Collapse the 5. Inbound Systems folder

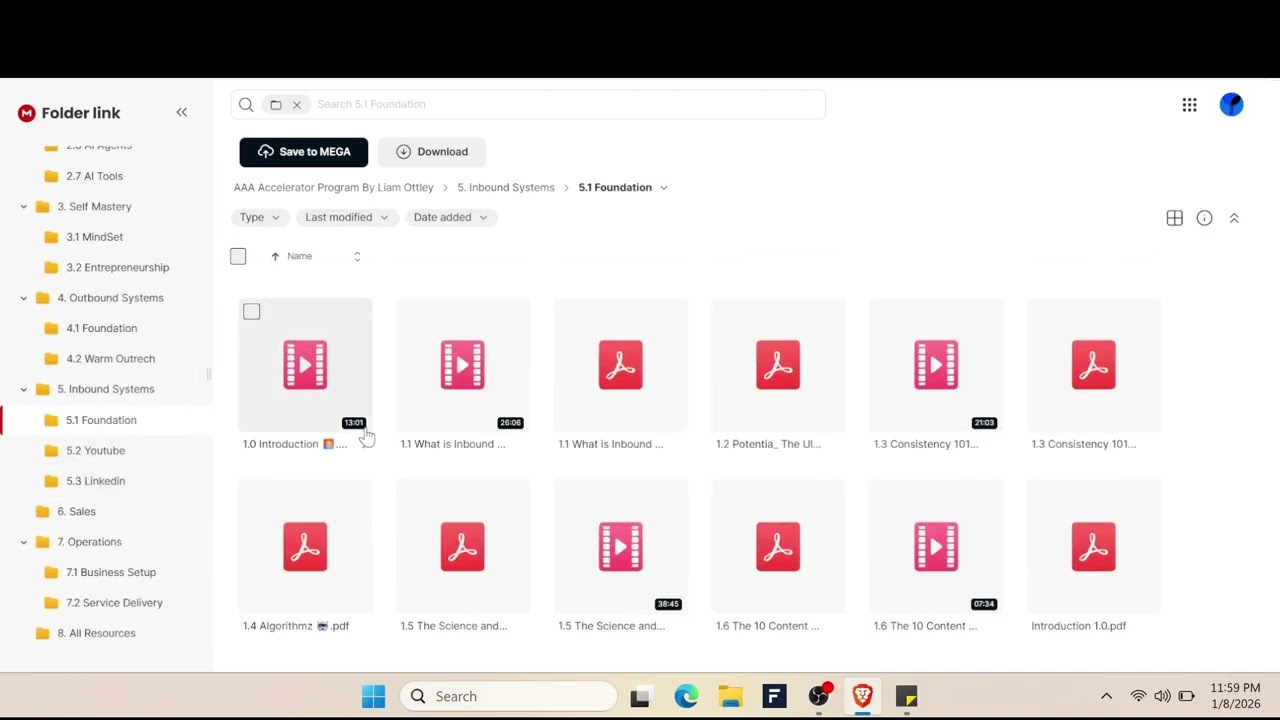24,389
